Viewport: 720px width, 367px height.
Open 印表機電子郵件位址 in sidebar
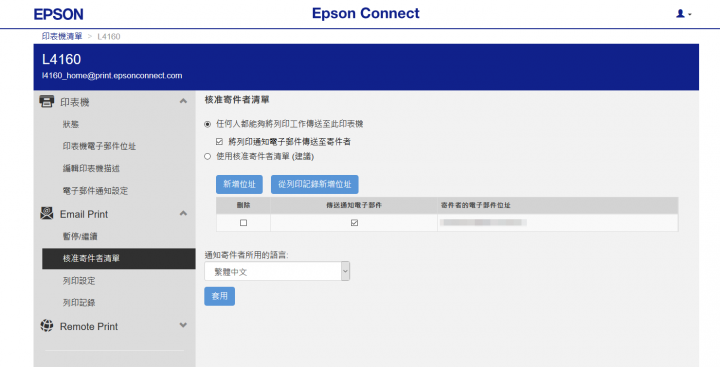(99, 146)
